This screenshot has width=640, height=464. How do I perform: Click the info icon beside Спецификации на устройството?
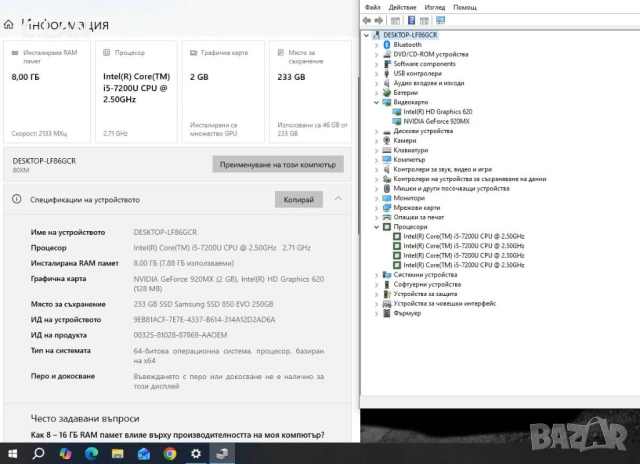pos(17,199)
